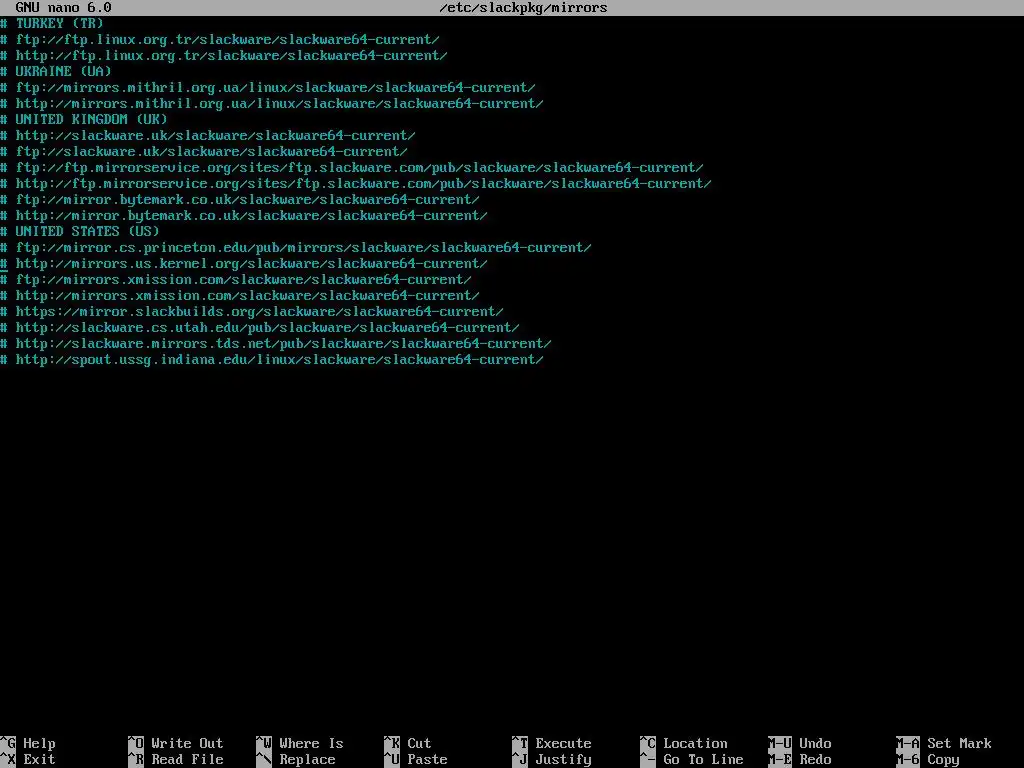Click the http://mirror.bytemark.co.uk mirror line
This screenshot has width=1024, height=768.
pos(244,216)
